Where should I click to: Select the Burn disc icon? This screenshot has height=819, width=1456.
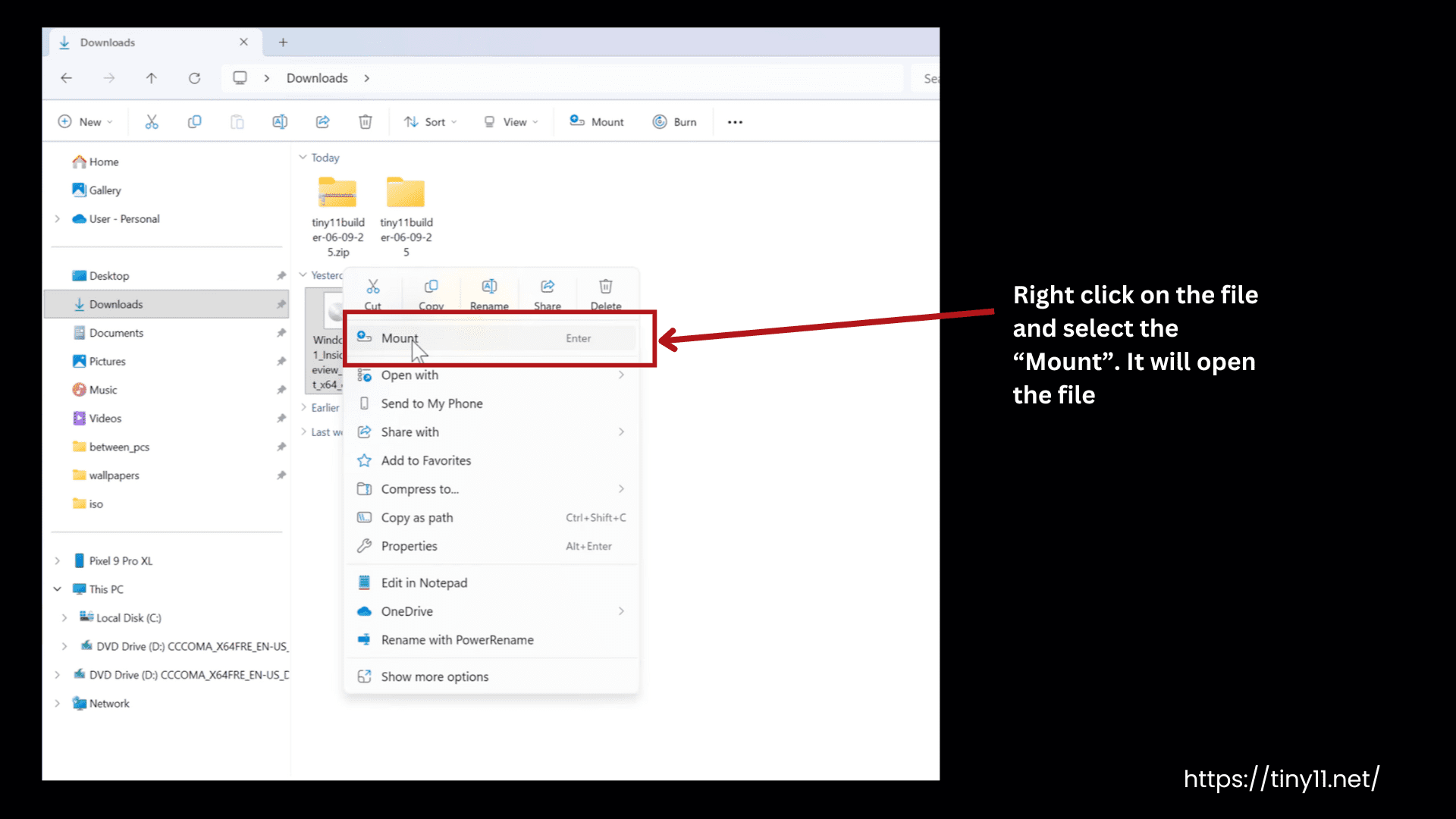click(x=659, y=121)
